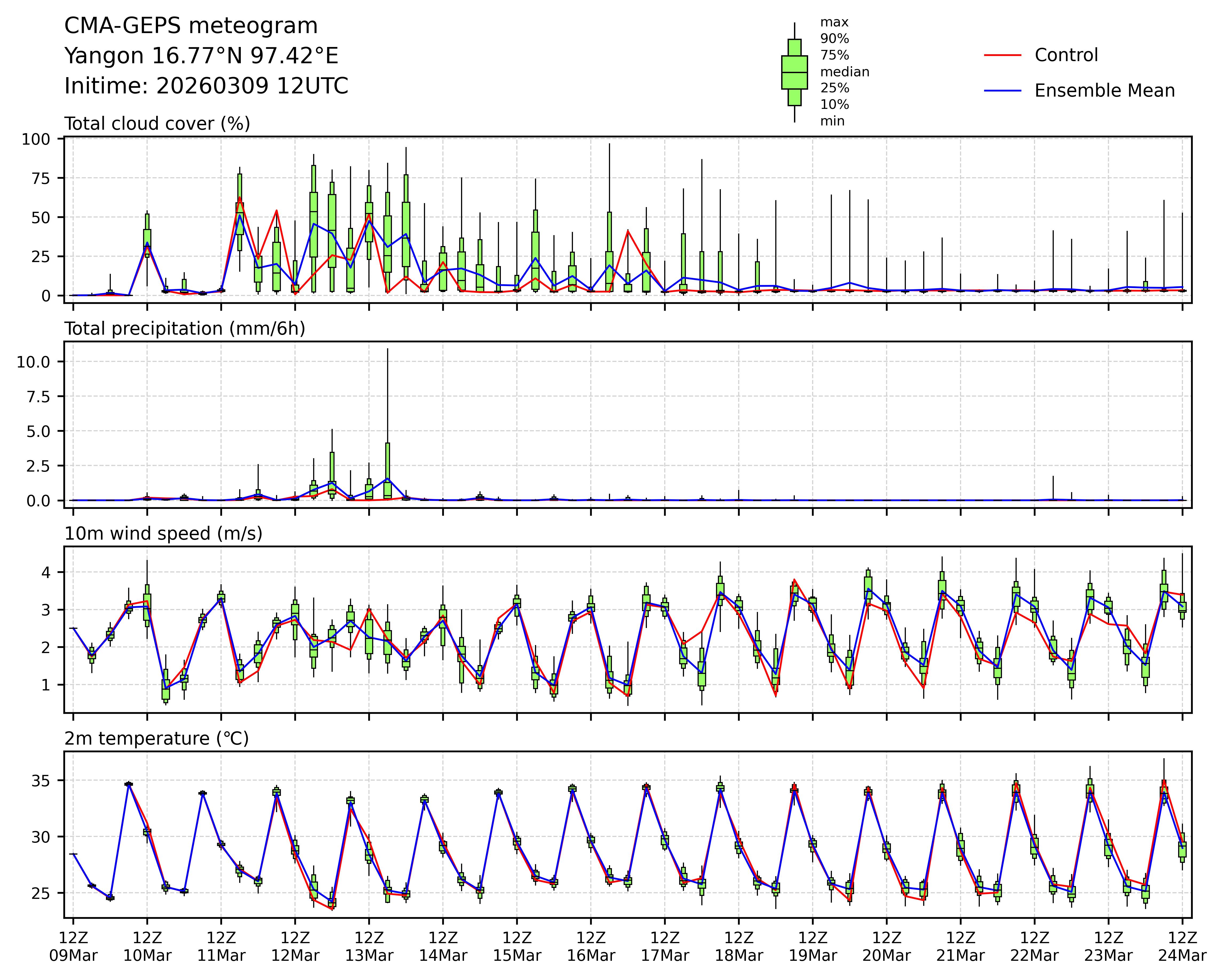Viewport: 1223px width, 980px height.
Task: Click the median label in legend
Action: tap(844, 72)
